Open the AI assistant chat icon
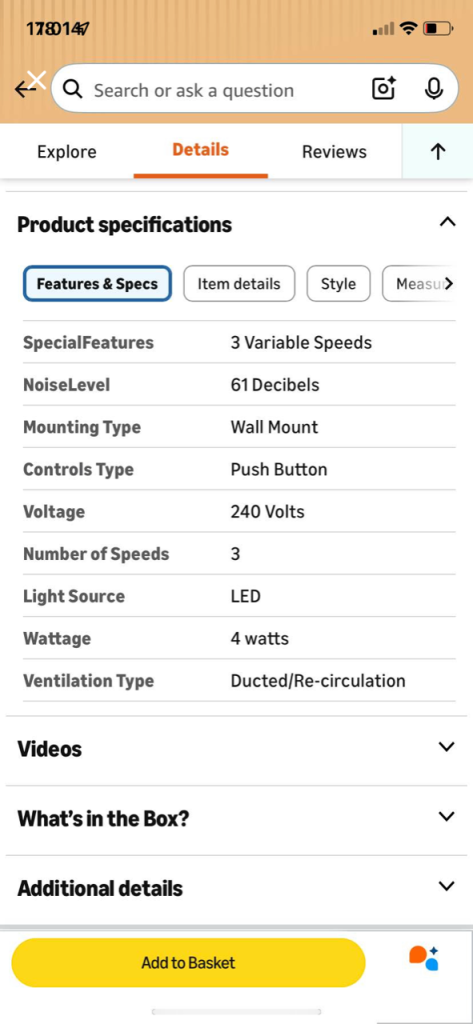 [424, 958]
